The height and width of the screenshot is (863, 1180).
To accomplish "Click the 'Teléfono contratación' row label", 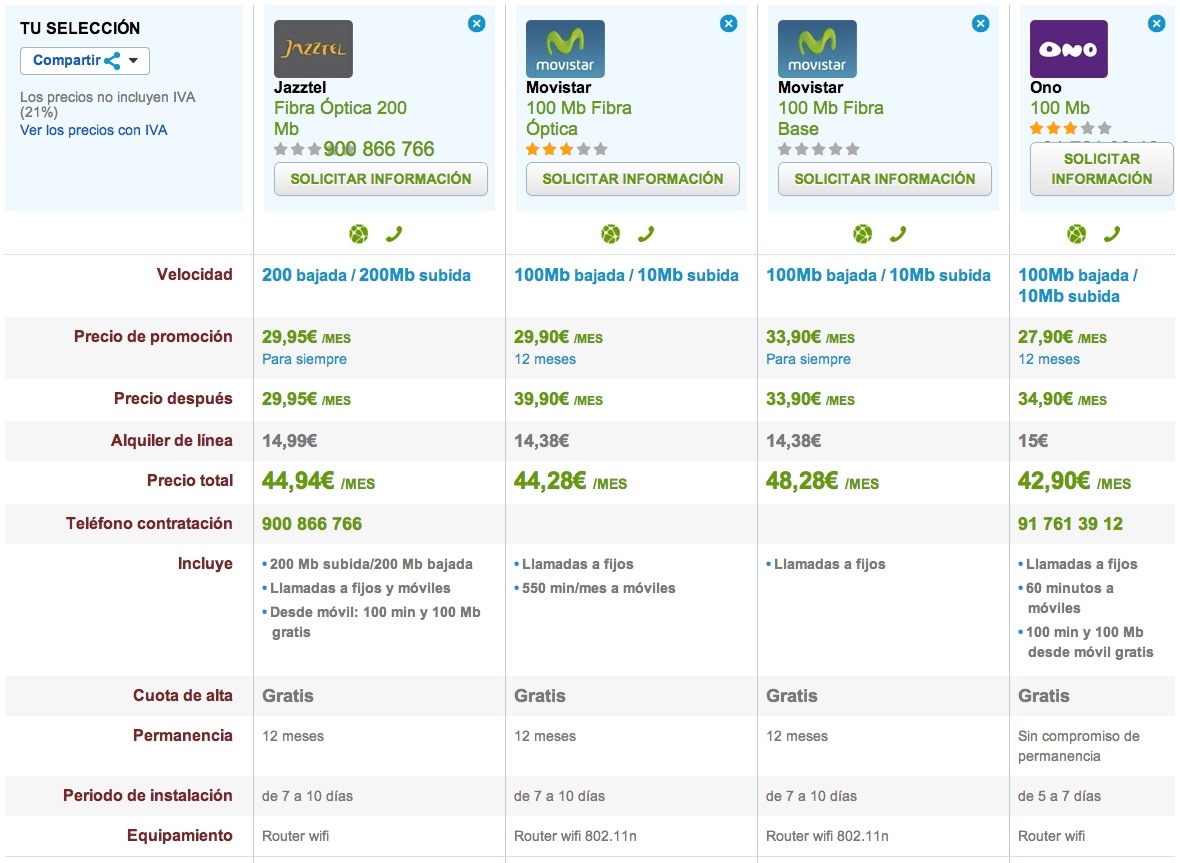I will (149, 524).
